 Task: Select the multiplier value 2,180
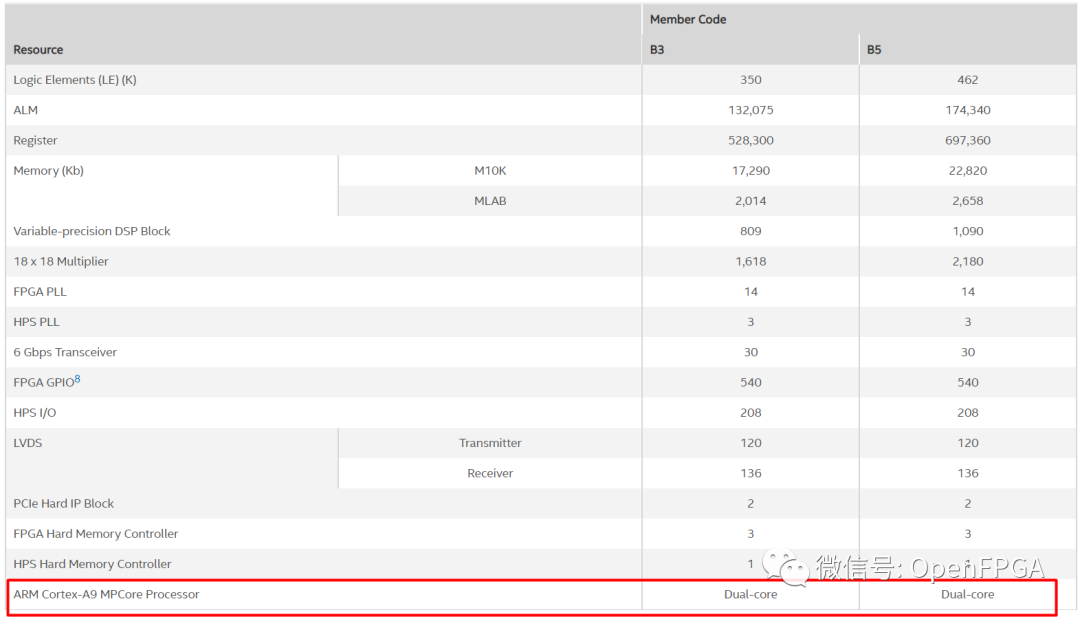pyautogui.click(x=968, y=262)
